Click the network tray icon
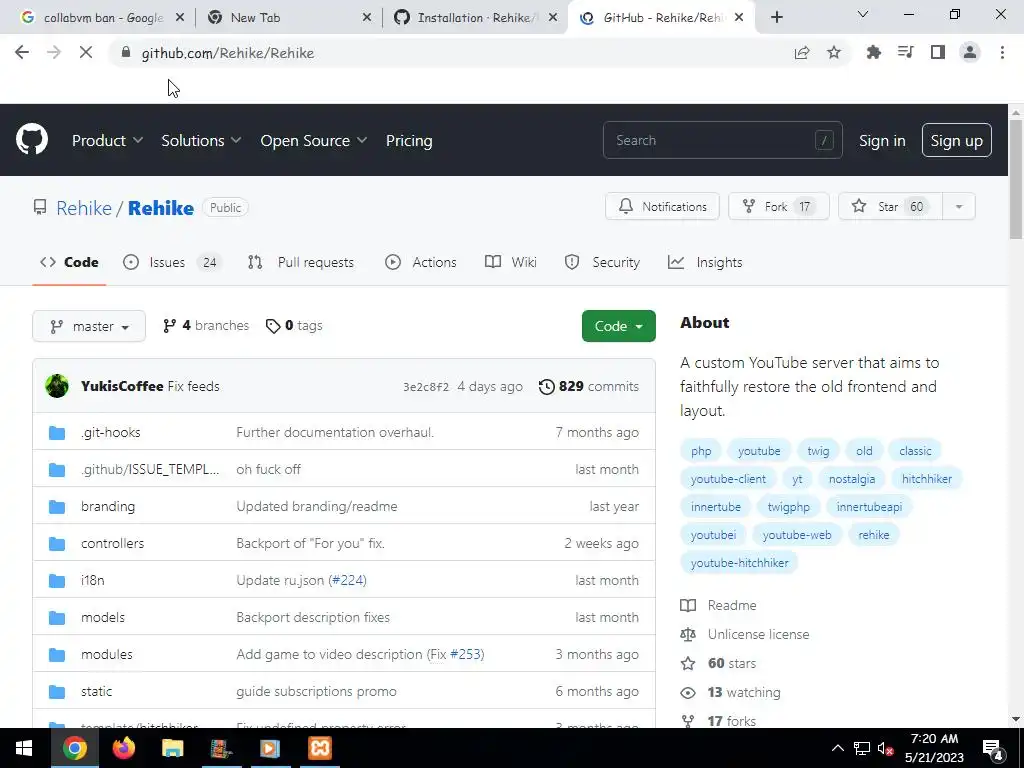Screen dimensions: 1024x768 click(861, 748)
